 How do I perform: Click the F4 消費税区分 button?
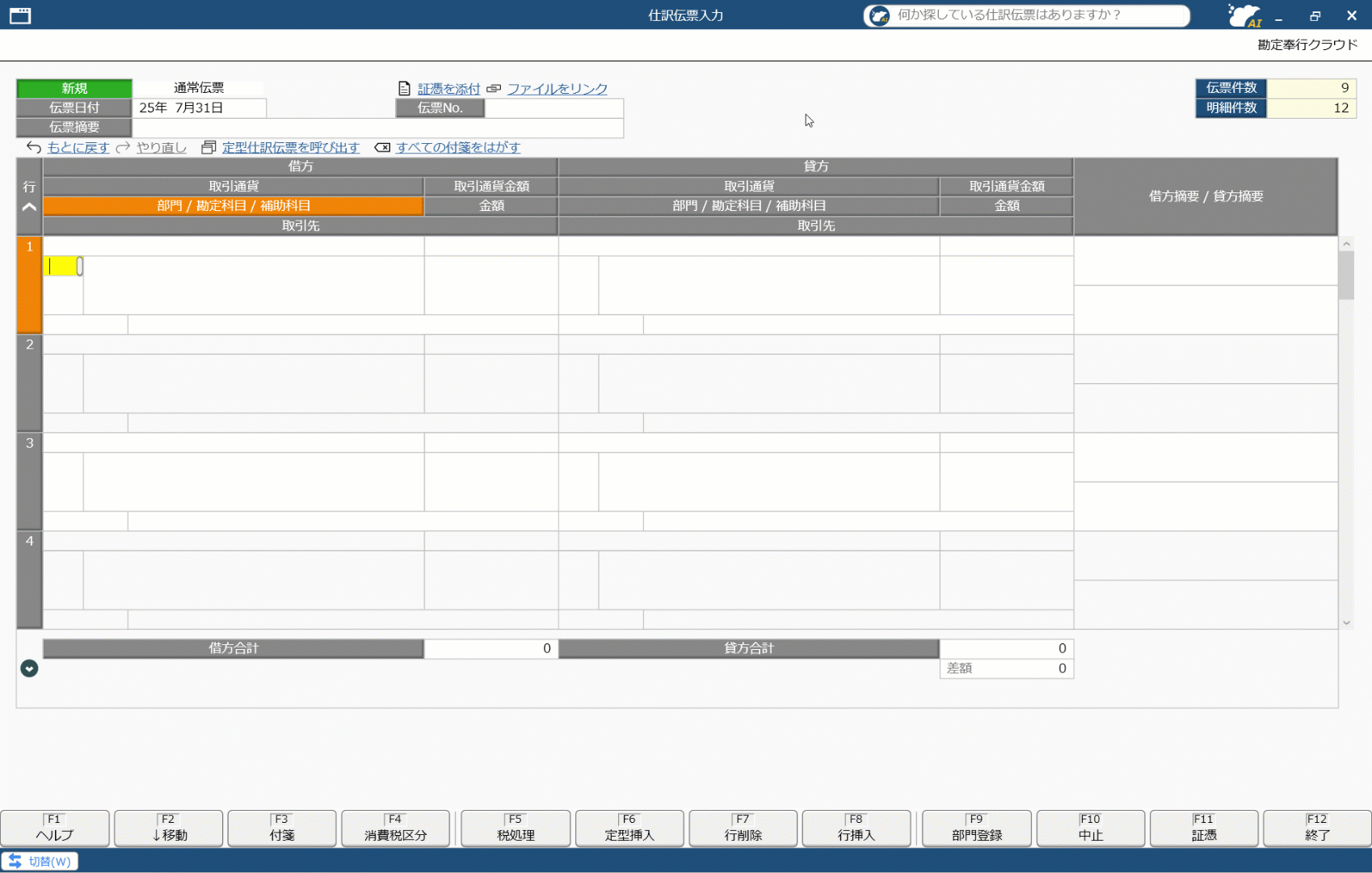coord(395,828)
